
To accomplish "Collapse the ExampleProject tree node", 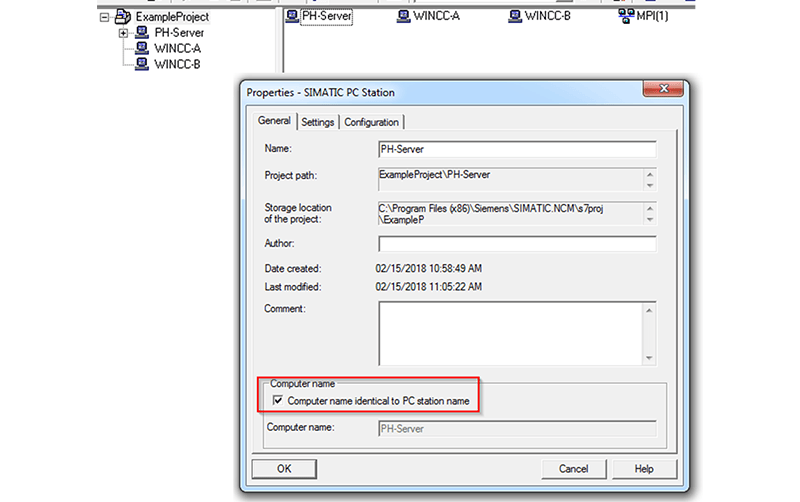I will (104, 17).
